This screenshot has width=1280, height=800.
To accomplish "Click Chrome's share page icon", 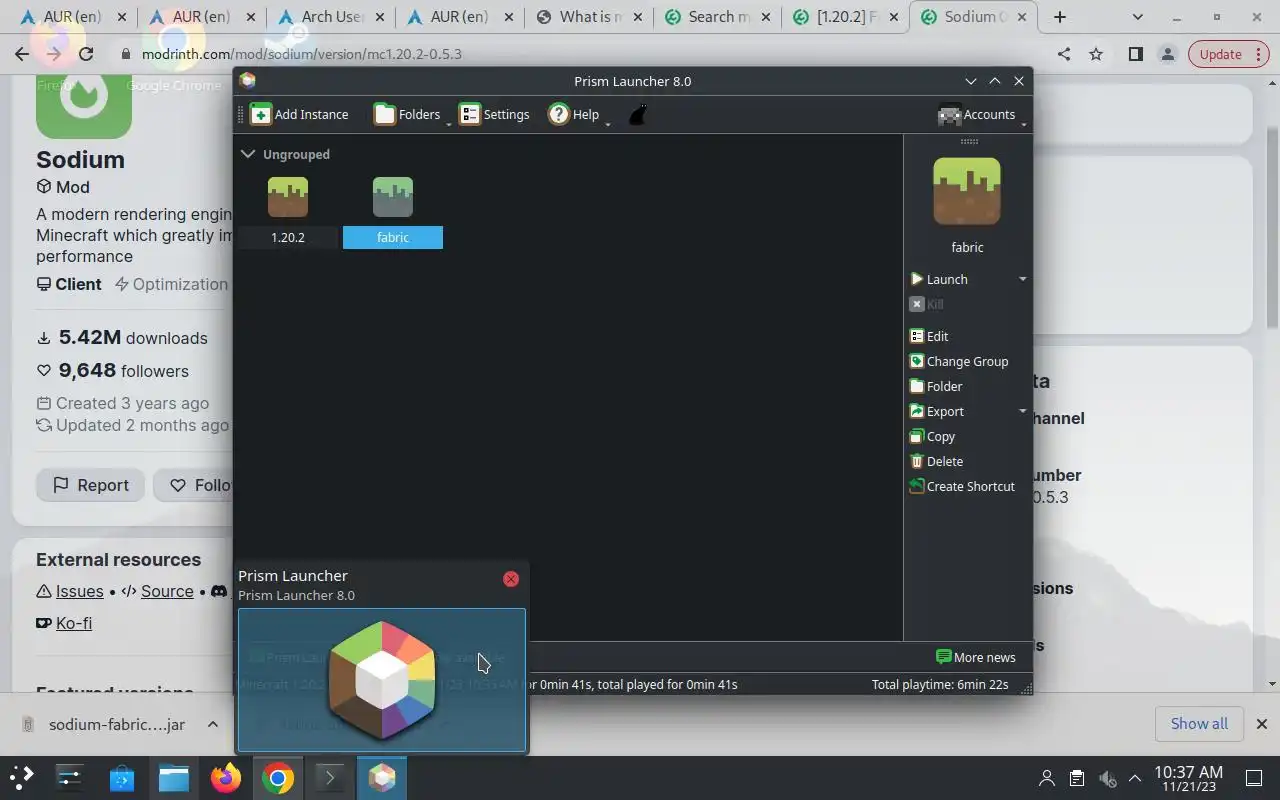I will click(1064, 54).
